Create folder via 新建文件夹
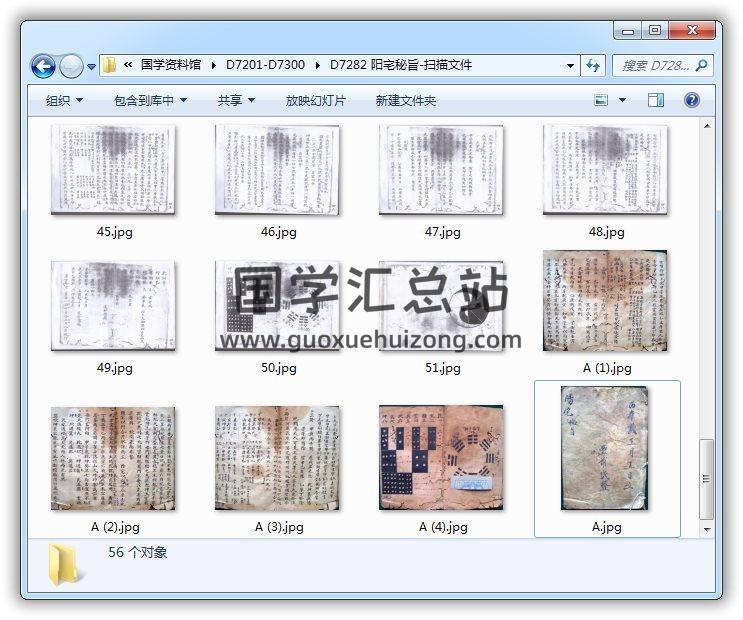Viewport: 743px width, 620px height. [406, 100]
